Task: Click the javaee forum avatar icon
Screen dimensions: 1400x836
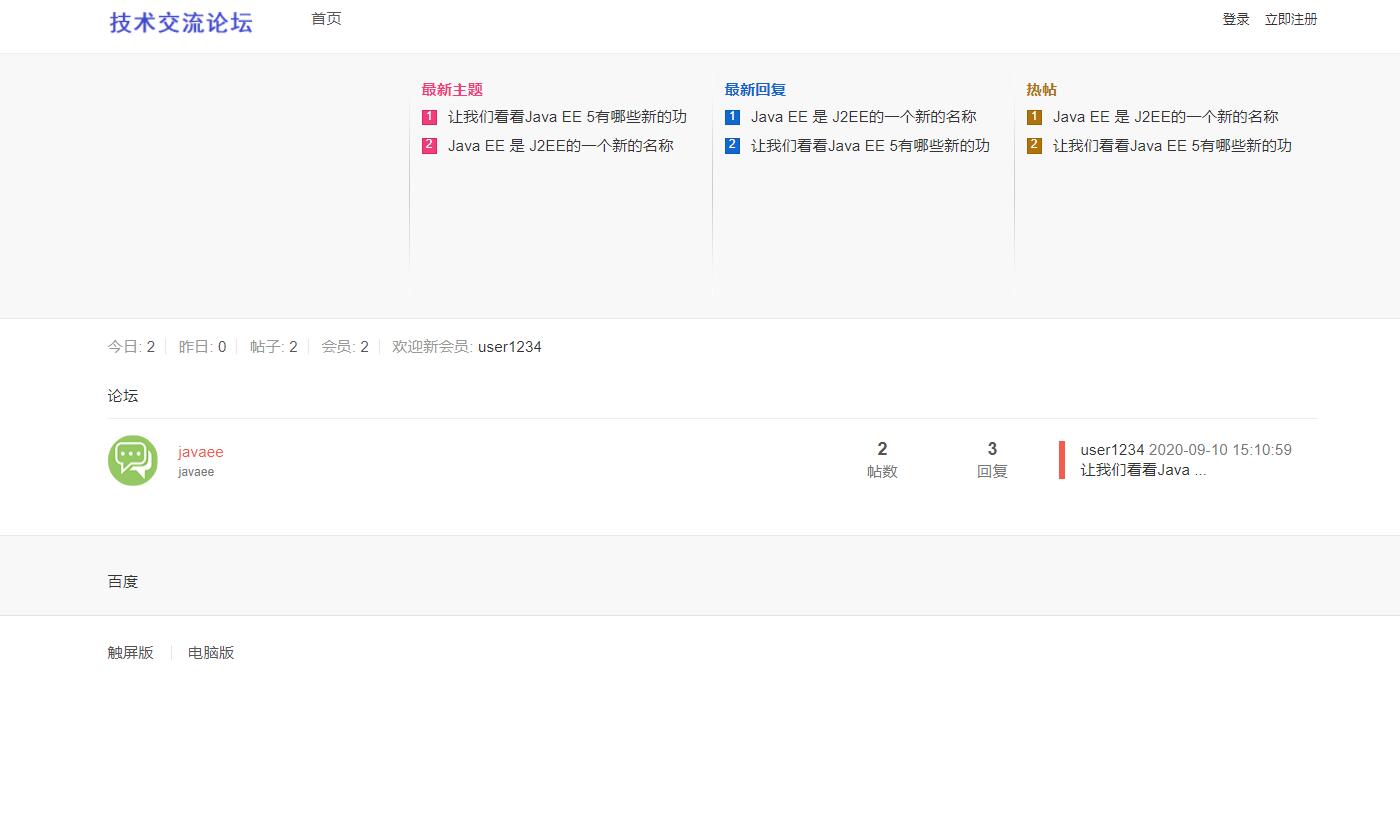Action: tap(133, 460)
